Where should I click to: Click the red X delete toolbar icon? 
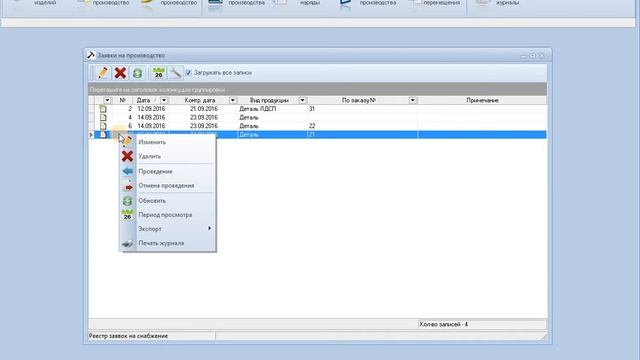pos(120,73)
